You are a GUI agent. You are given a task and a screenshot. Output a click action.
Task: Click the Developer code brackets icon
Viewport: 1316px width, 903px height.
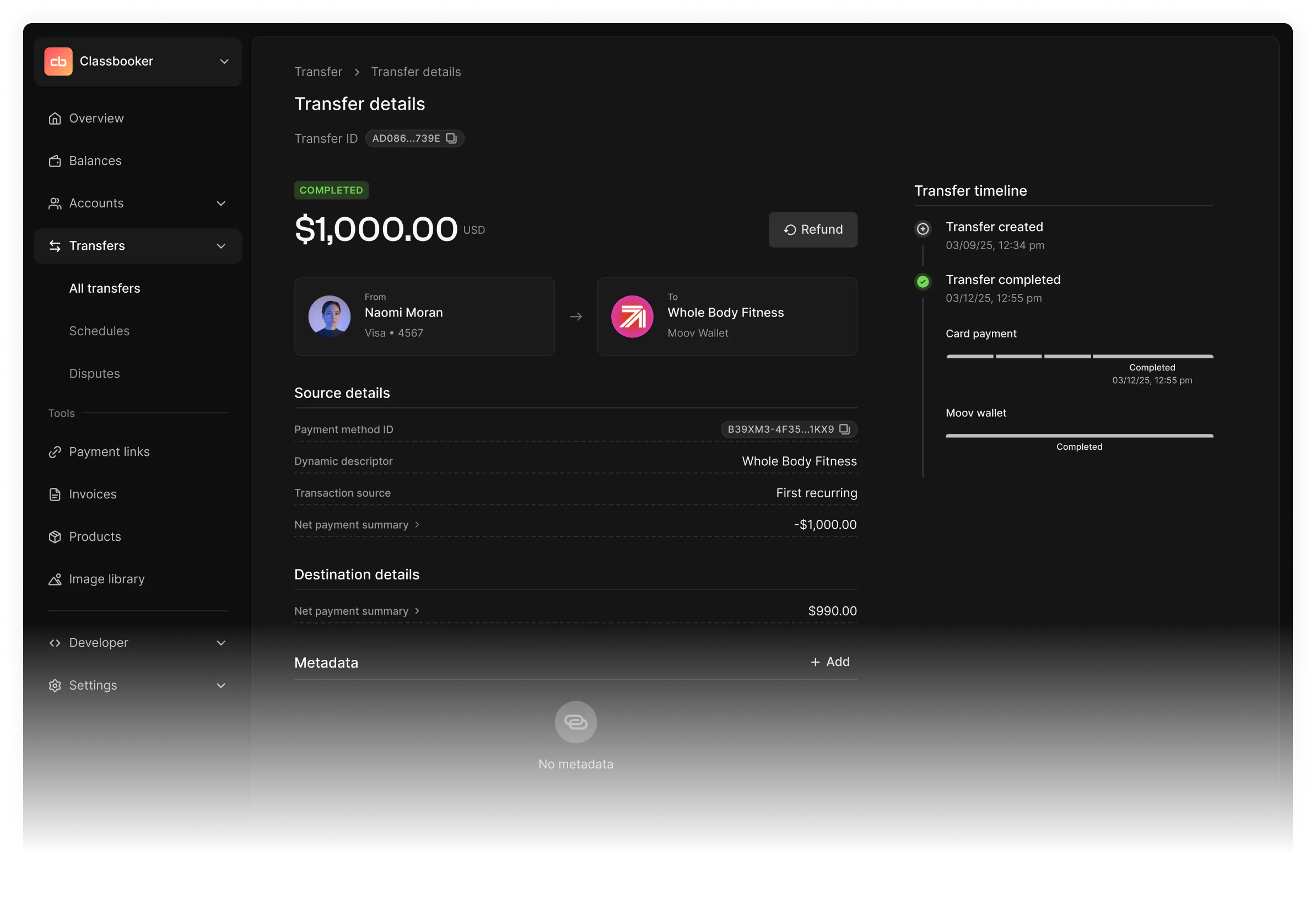[55, 642]
